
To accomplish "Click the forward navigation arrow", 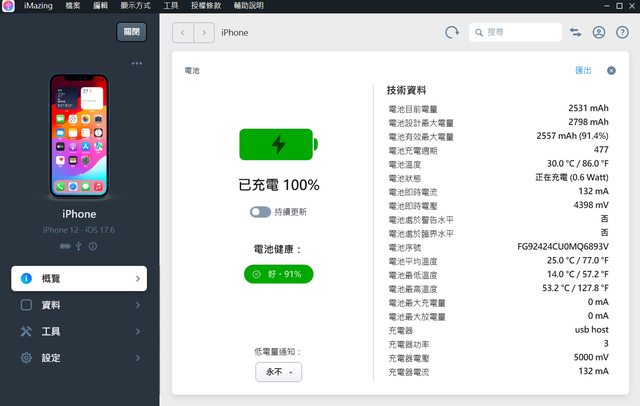I will [205, 33].
